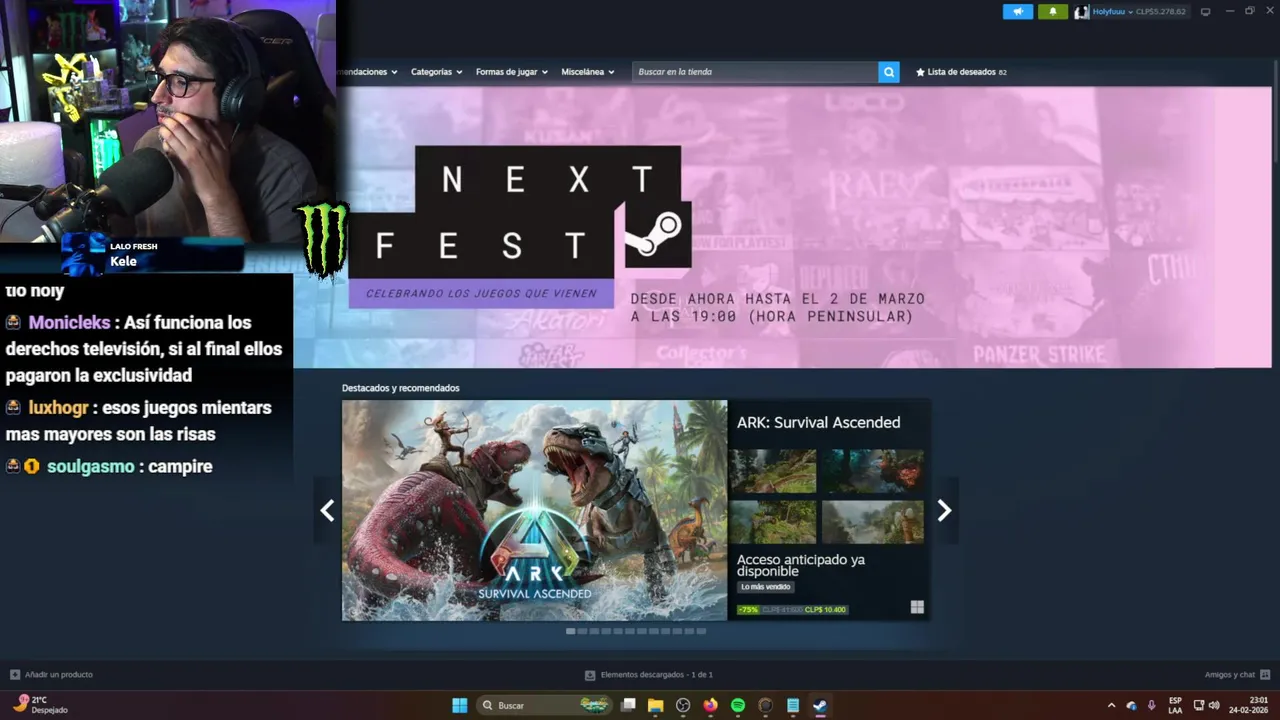Screen dimensions: 1280x720
Task: Expand the 'Categorías' store menu
Action: 436,72
